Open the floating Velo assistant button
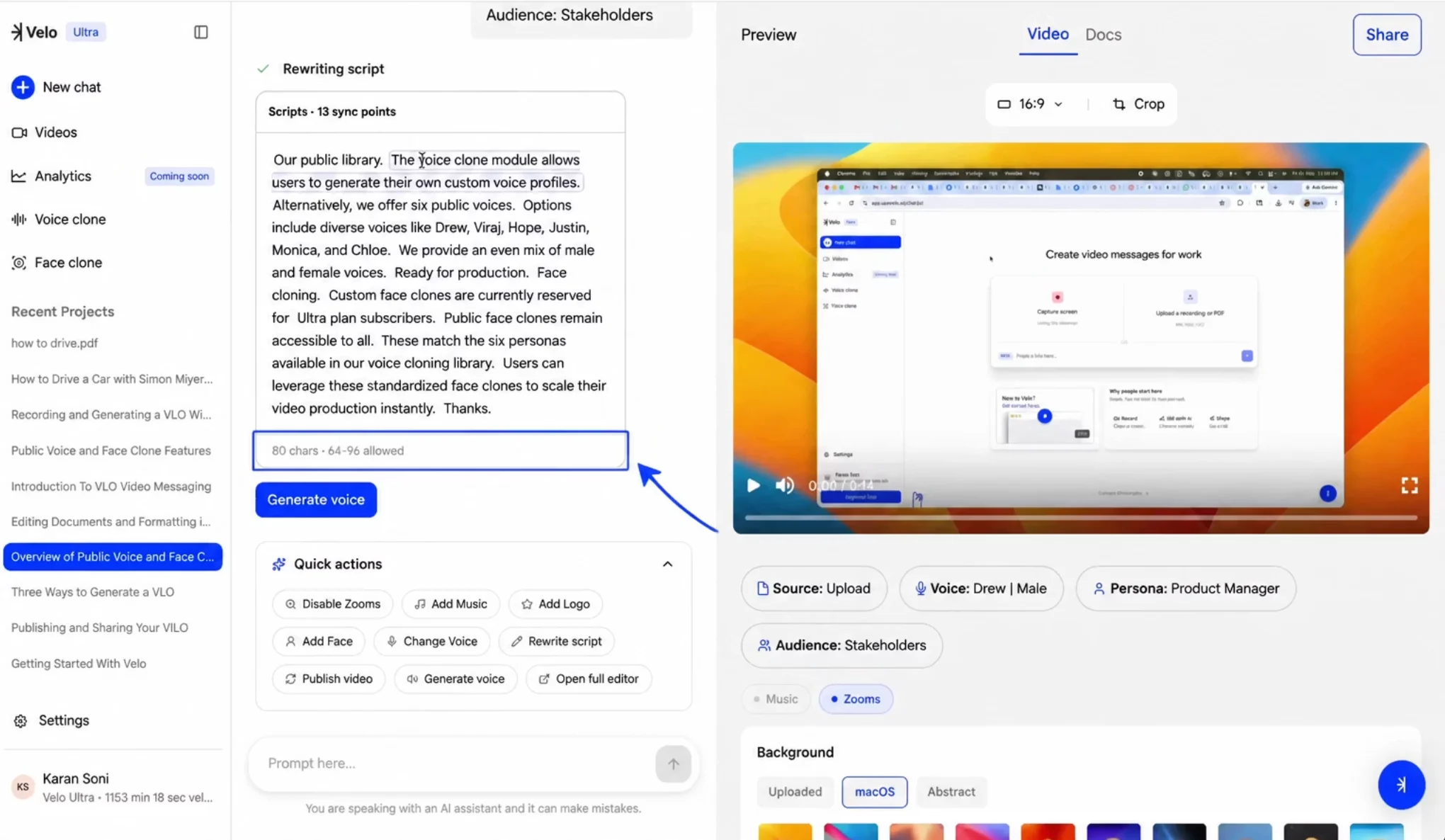The image size is (1445, 840). [1401, 785]
